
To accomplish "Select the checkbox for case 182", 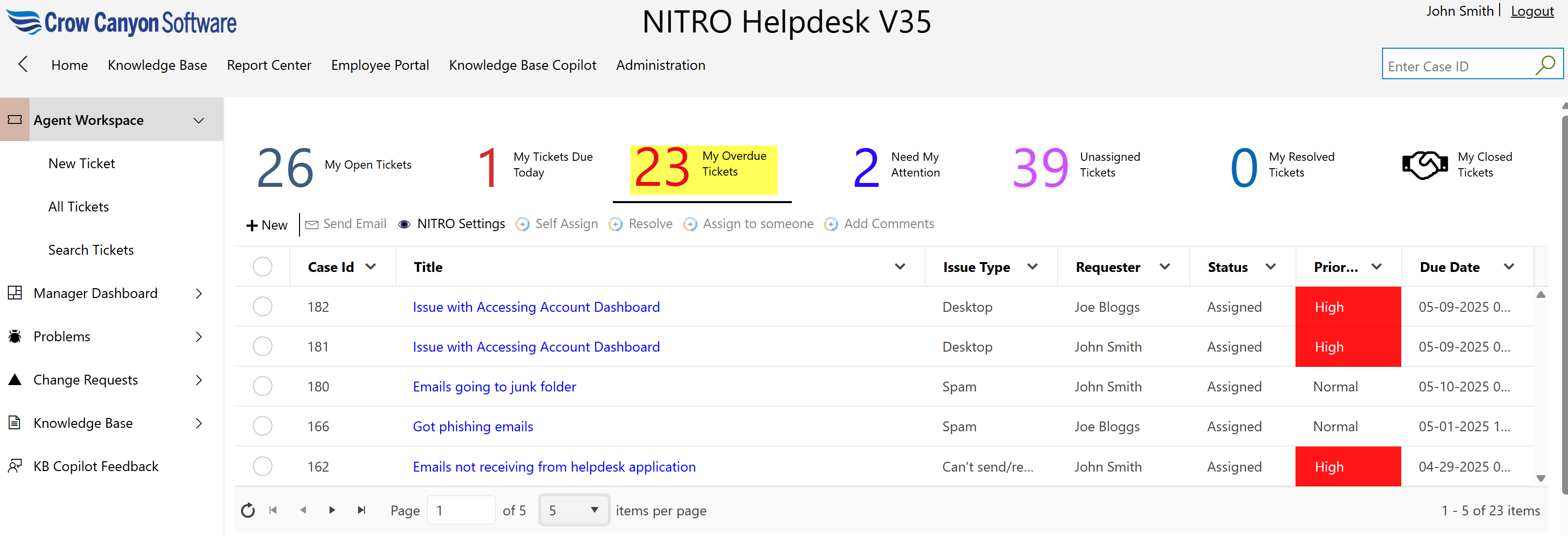I will point(262,307).
